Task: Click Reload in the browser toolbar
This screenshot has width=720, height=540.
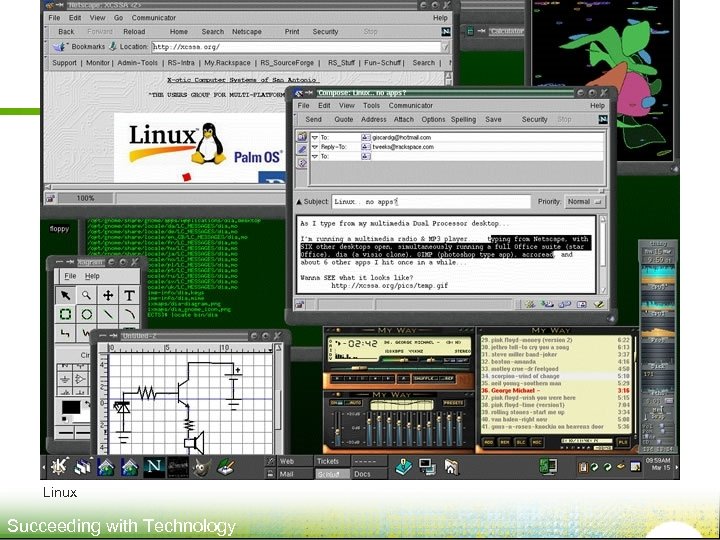Action: pyautogui.click(x=134, y=32)
